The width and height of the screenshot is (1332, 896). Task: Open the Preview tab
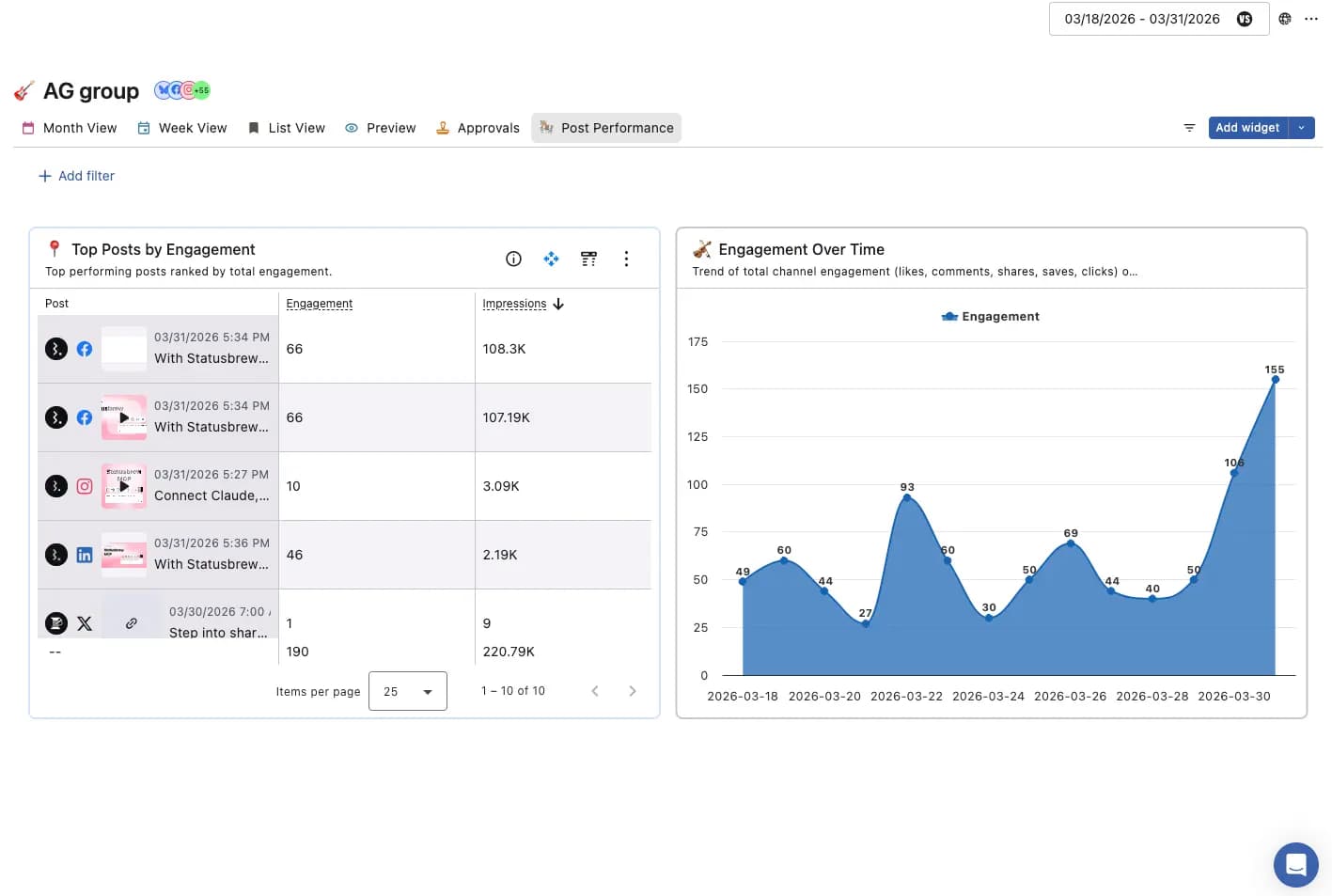click(380, 128)
